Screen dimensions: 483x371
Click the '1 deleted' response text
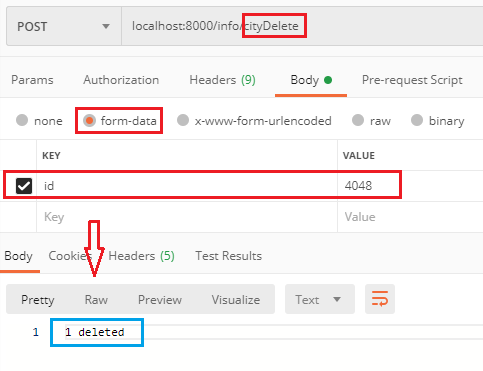[x=95, y=332]
